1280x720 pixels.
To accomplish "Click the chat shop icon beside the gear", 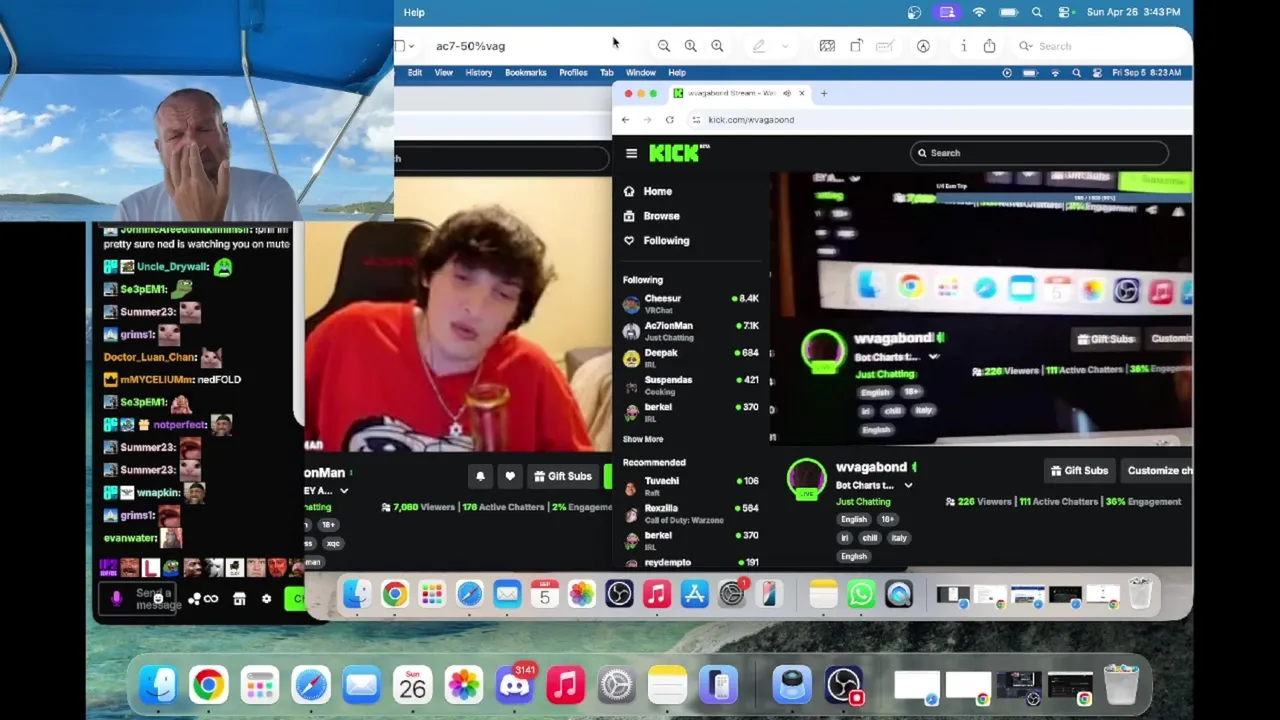I will pos(239,599).
